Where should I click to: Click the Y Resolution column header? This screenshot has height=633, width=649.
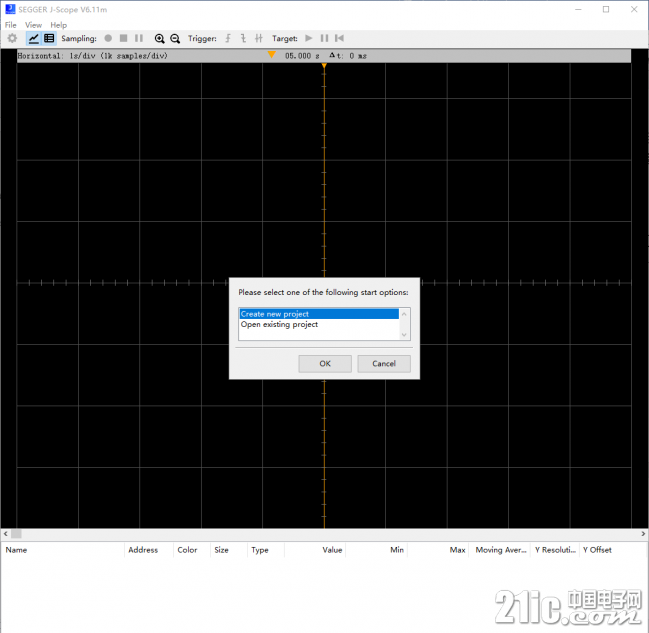coord(555,550)
